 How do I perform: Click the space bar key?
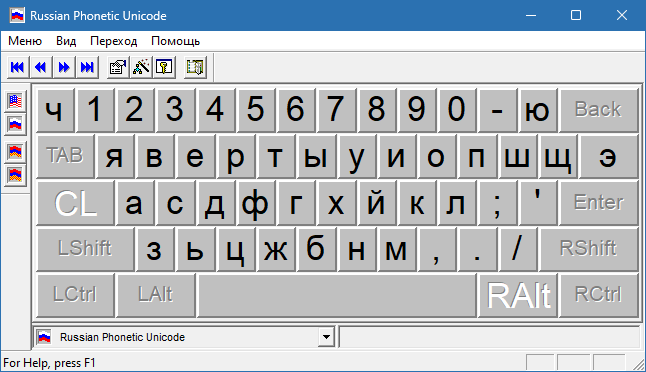pos(337,295)
